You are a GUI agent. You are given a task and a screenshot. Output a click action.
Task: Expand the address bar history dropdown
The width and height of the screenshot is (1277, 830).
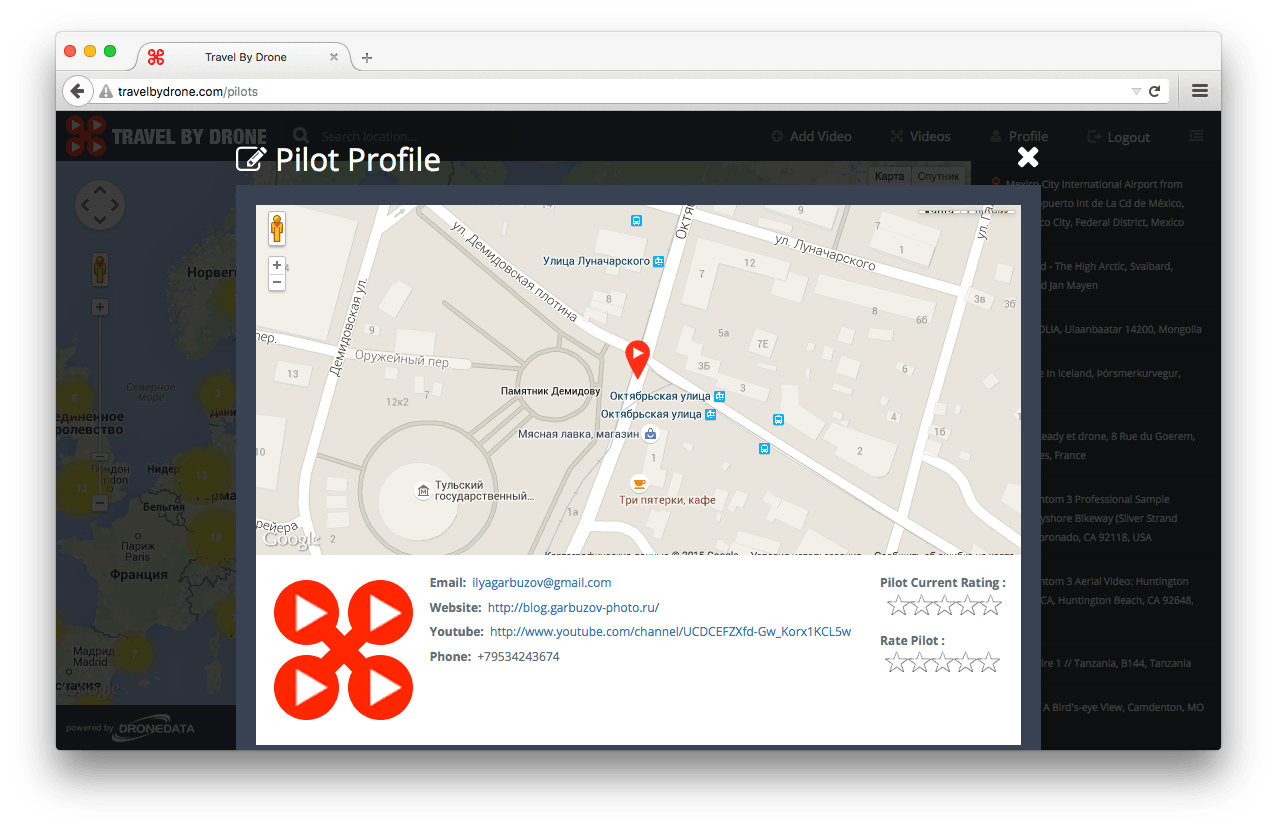click(x=1135, y=91)
